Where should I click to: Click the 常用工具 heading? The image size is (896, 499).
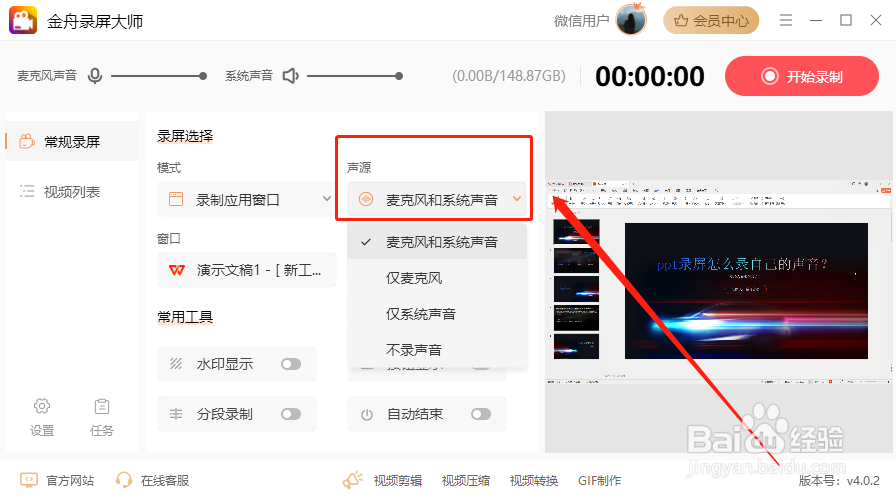(x=185, y=317)
